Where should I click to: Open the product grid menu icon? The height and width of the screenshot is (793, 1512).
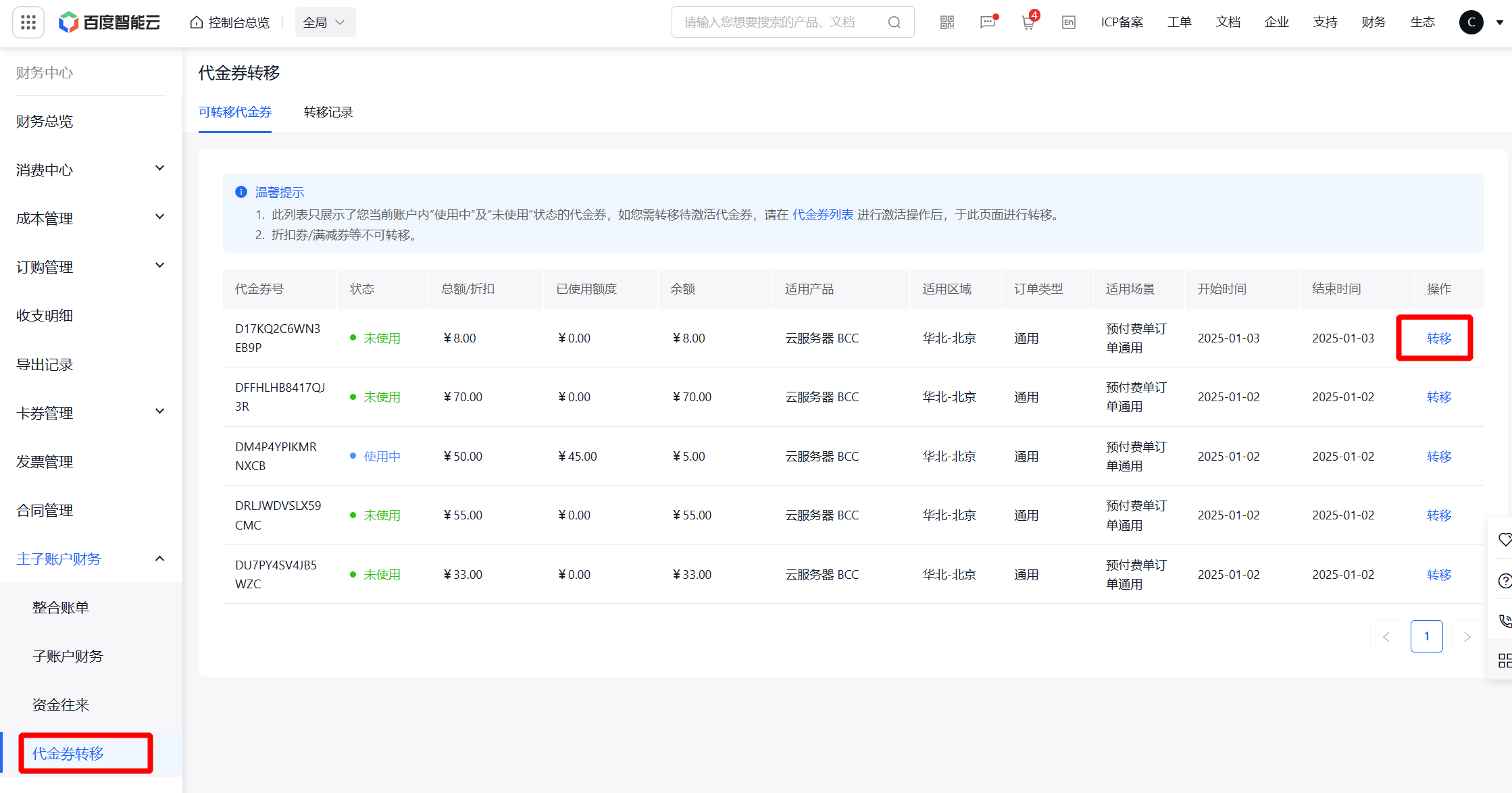click(x=28, y=22)
